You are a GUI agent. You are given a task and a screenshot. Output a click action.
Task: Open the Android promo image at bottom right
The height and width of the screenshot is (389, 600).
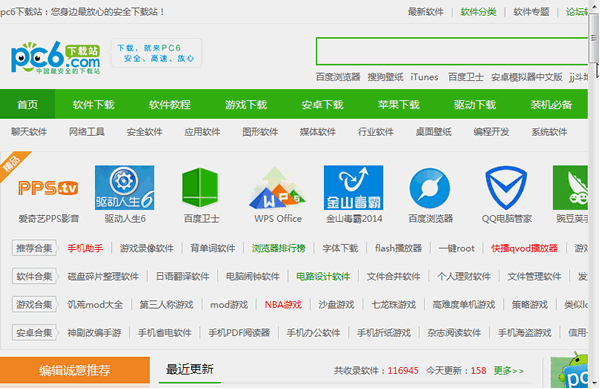(569, 370)
